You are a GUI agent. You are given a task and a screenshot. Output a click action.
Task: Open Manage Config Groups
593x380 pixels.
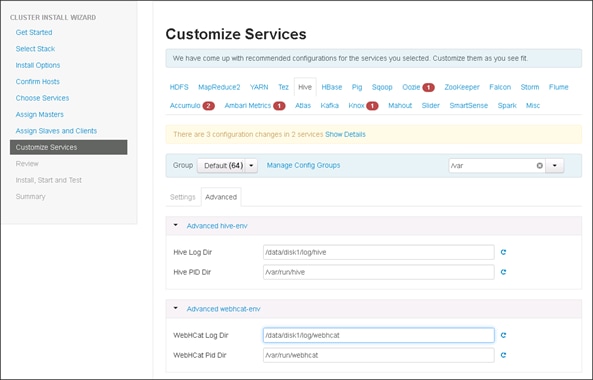pyautogui.click(x=303, y=165)
